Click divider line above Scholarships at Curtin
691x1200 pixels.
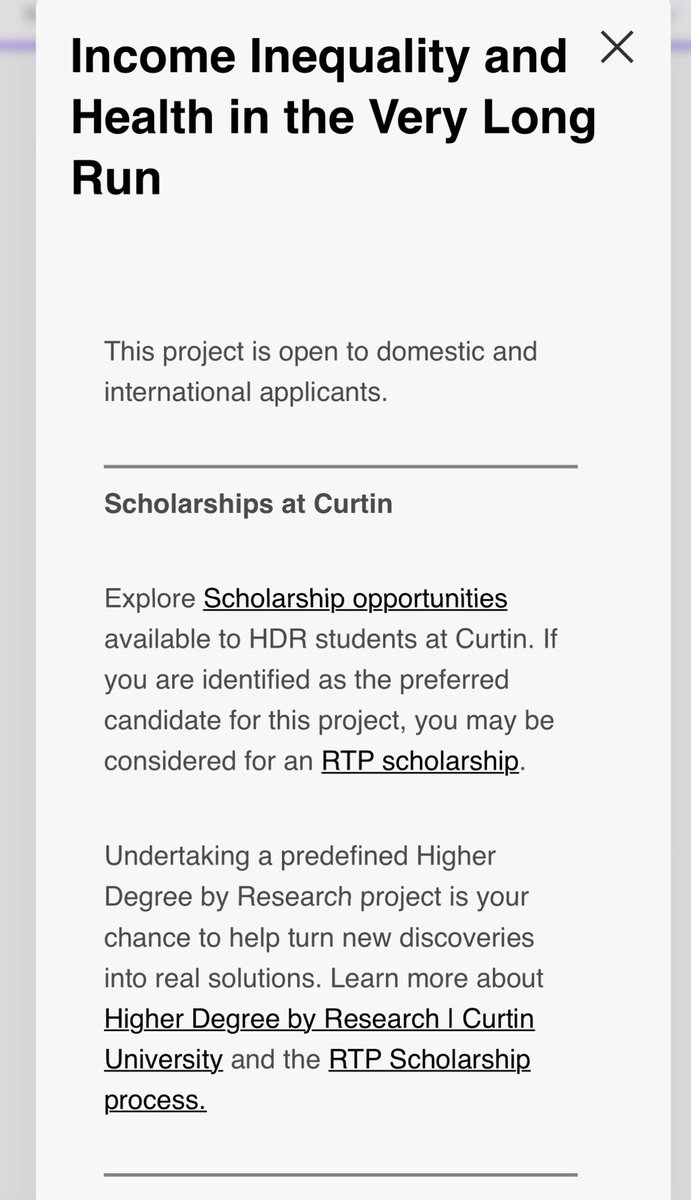pyautogui.click(x=341, y=466)
